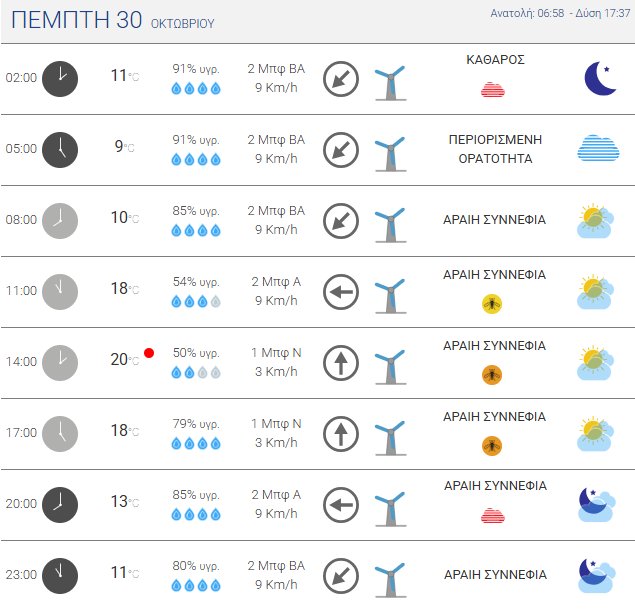The width and height of the screenshot is (635, 611).
Task: Click the northeast wind arrow at 08:00
Action: (341, 220)
